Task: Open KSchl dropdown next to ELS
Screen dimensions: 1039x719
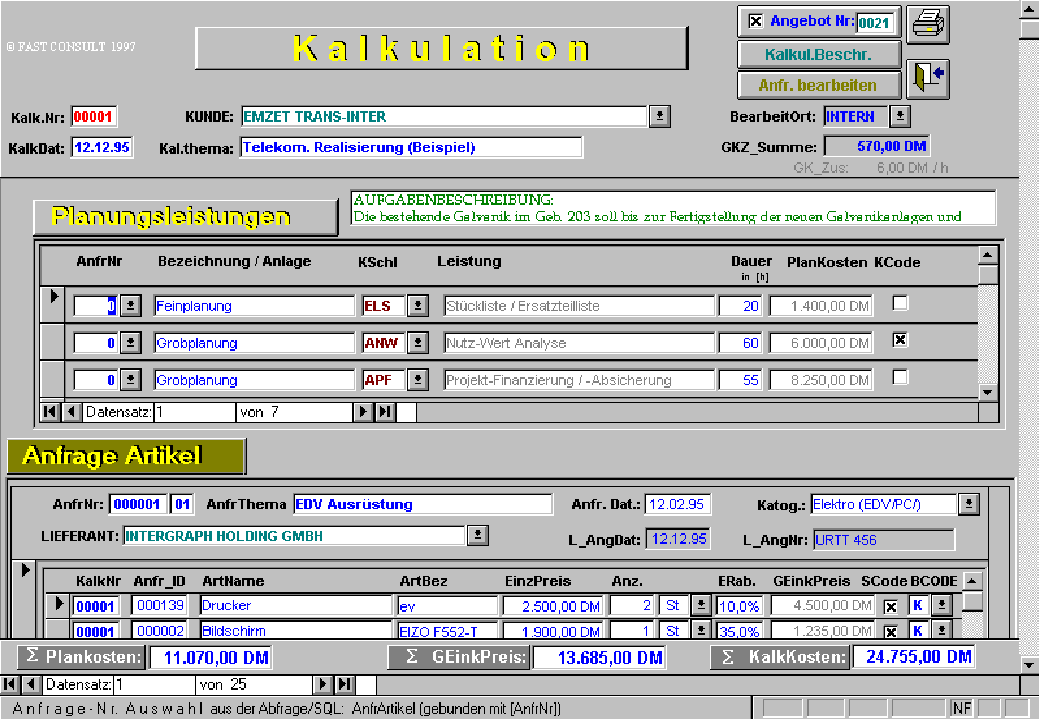Action: [x=417, y=305]
